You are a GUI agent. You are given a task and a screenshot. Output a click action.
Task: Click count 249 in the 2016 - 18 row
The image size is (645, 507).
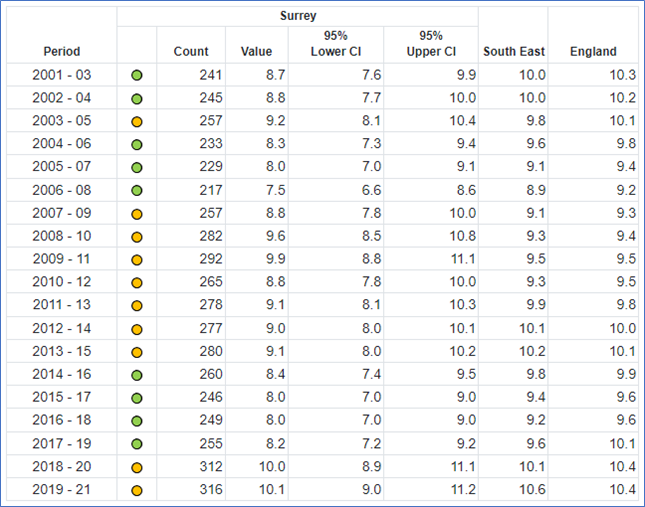(211, 420)
